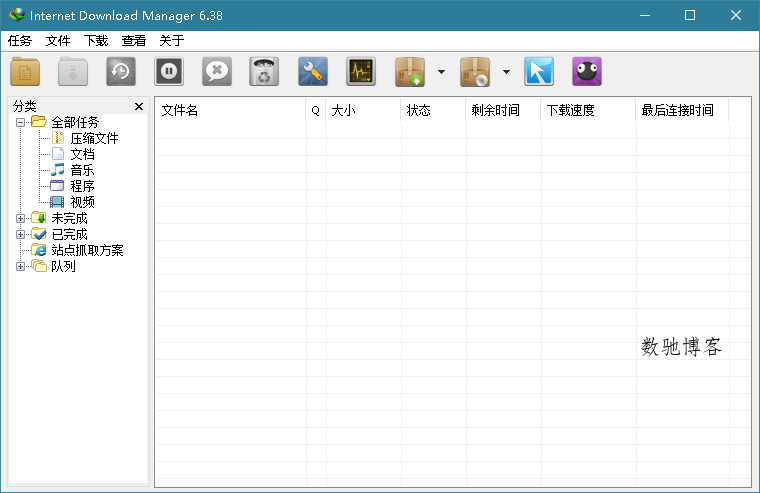Click the blue cursor arrow toolbar icon

[538, 72]
